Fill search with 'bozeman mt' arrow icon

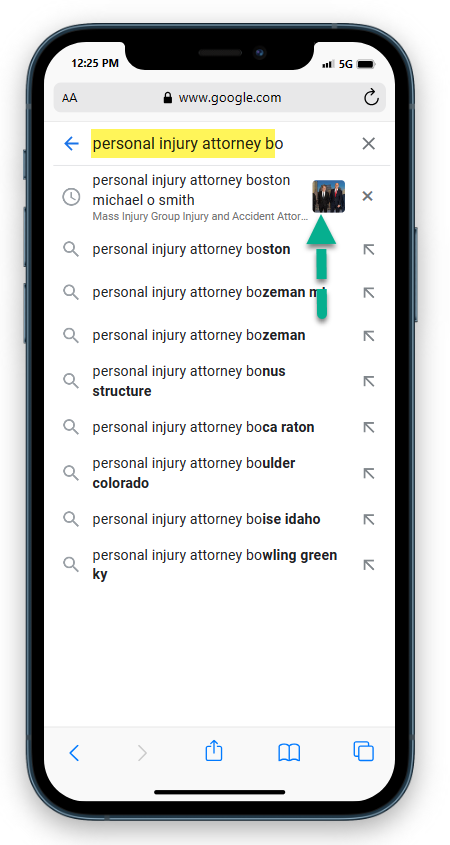pos(369,293)
